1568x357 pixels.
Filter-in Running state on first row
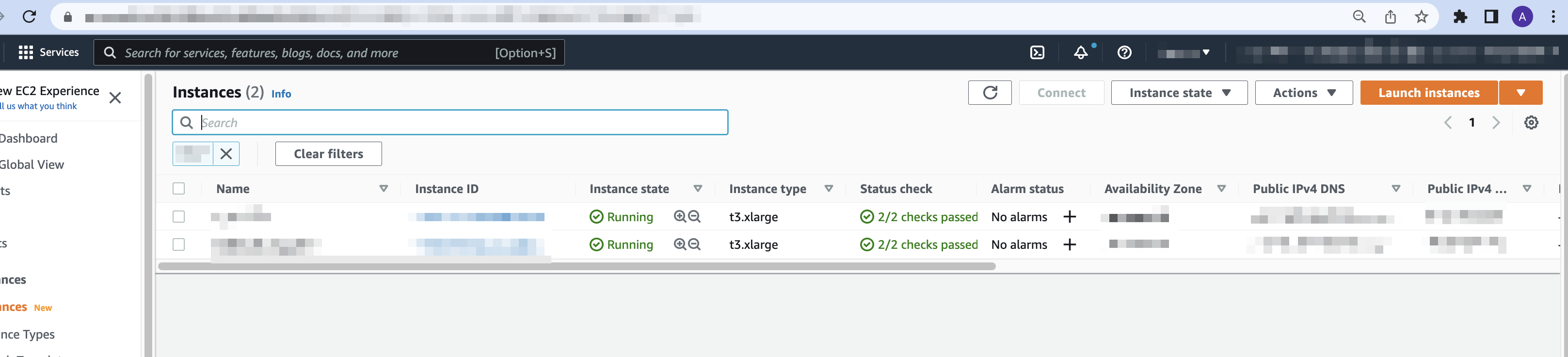pyautogui.click(x=680, y=216)
